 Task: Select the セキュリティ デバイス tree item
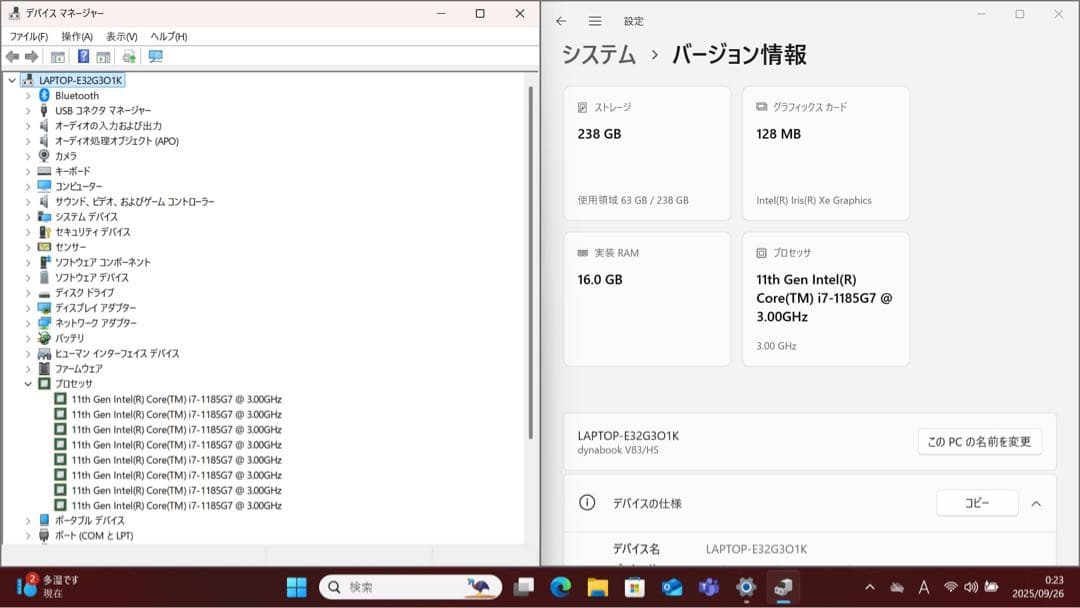click(92, 232)
